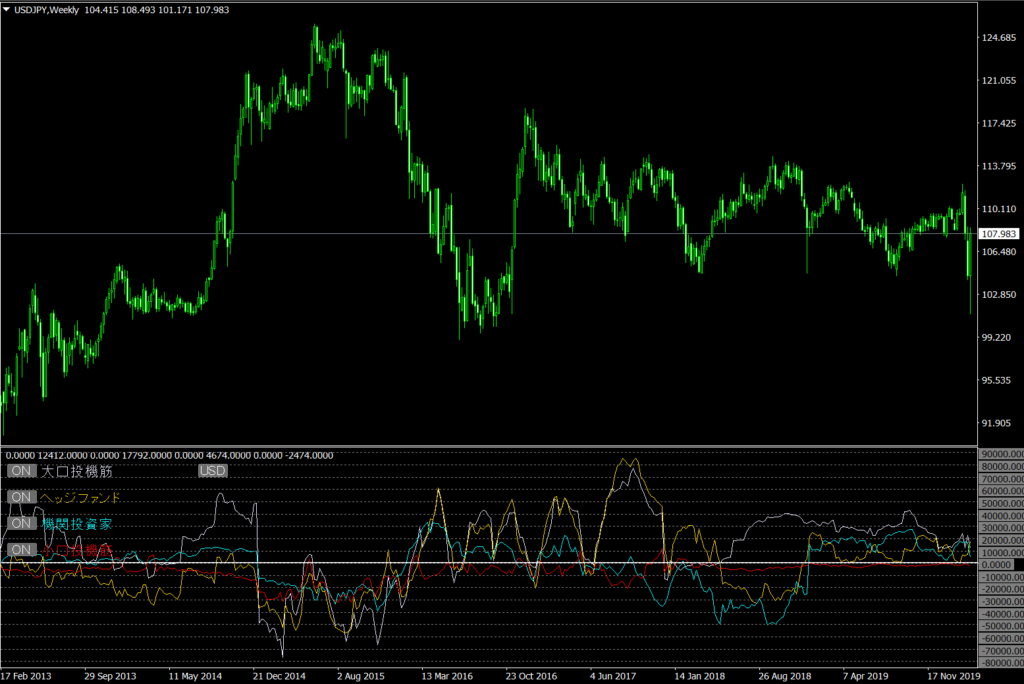Select the yellow ヘッジファンド legend label
The image size is (1024, 684).
point(80,497)
